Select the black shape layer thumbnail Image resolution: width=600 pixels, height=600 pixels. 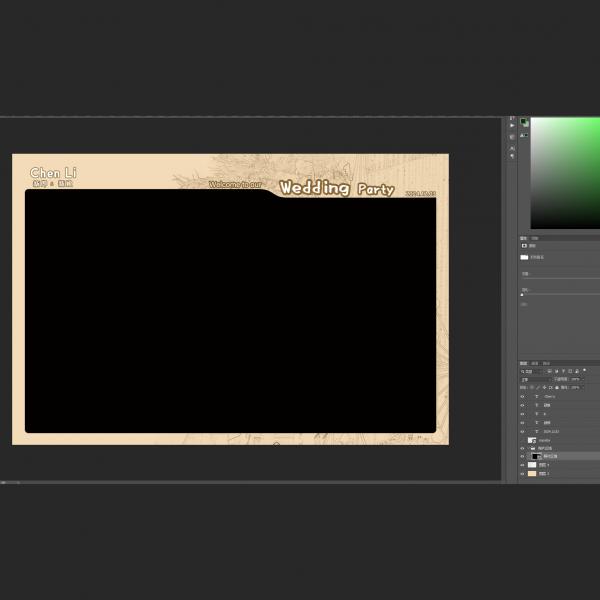[535, 456]
